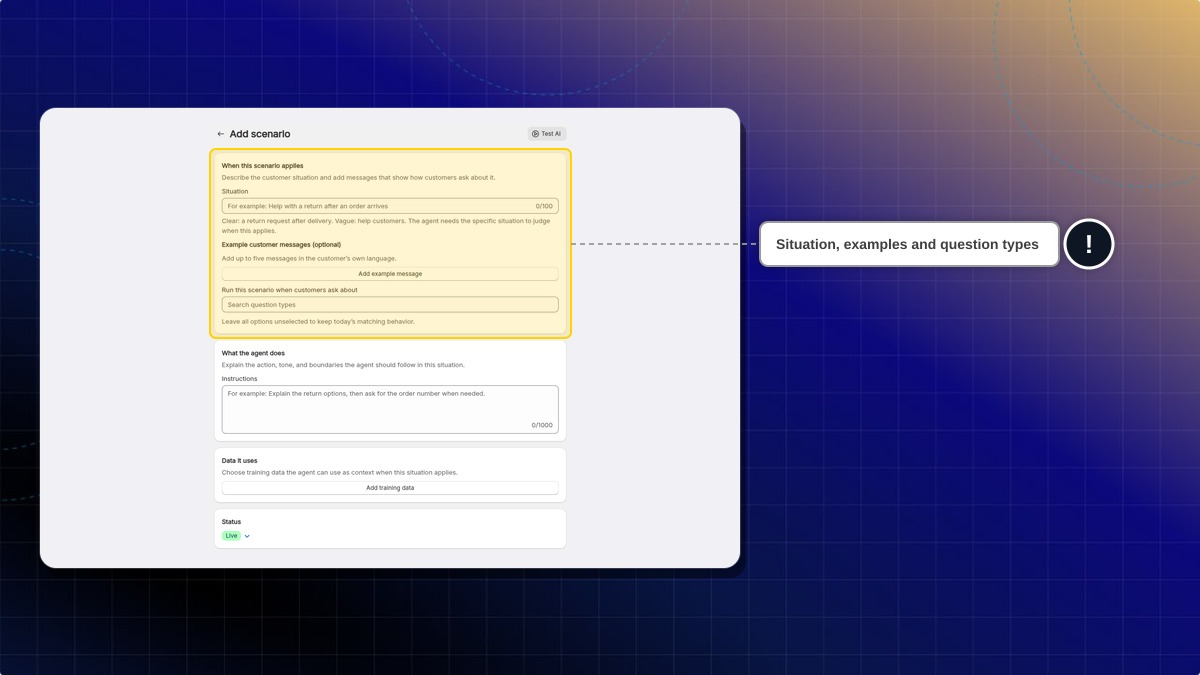Open the Live status dropdown
This screenshot has width=1200, height=675.
pyautogui.click(x=247, y=536)
